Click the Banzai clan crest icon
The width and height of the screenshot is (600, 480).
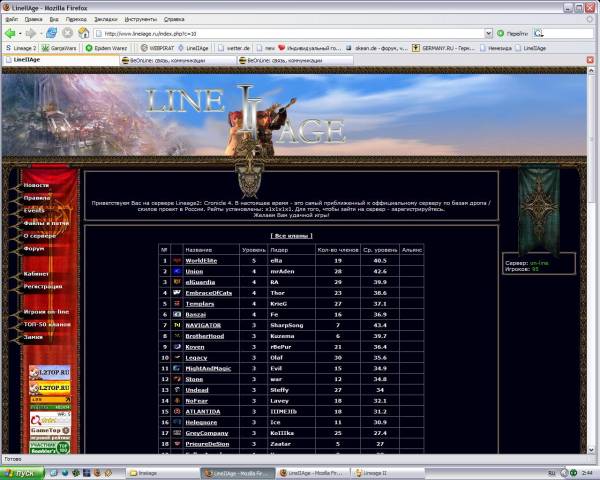(177, 314)
